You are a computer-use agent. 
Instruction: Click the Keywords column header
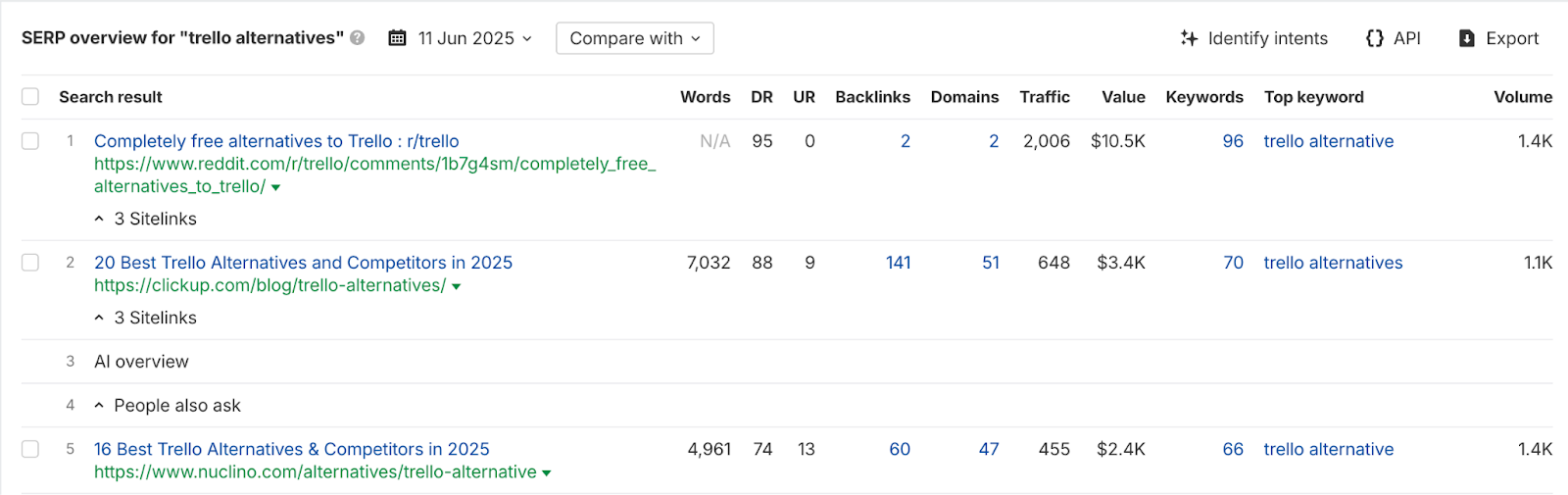pos(1204,97)
